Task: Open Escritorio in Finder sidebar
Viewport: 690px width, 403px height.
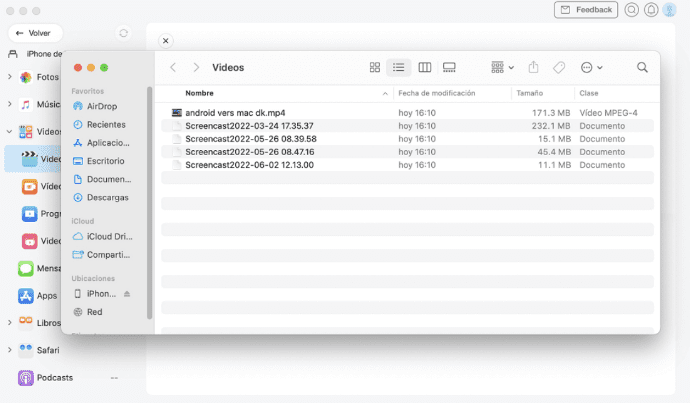Action: coord(101,161)
